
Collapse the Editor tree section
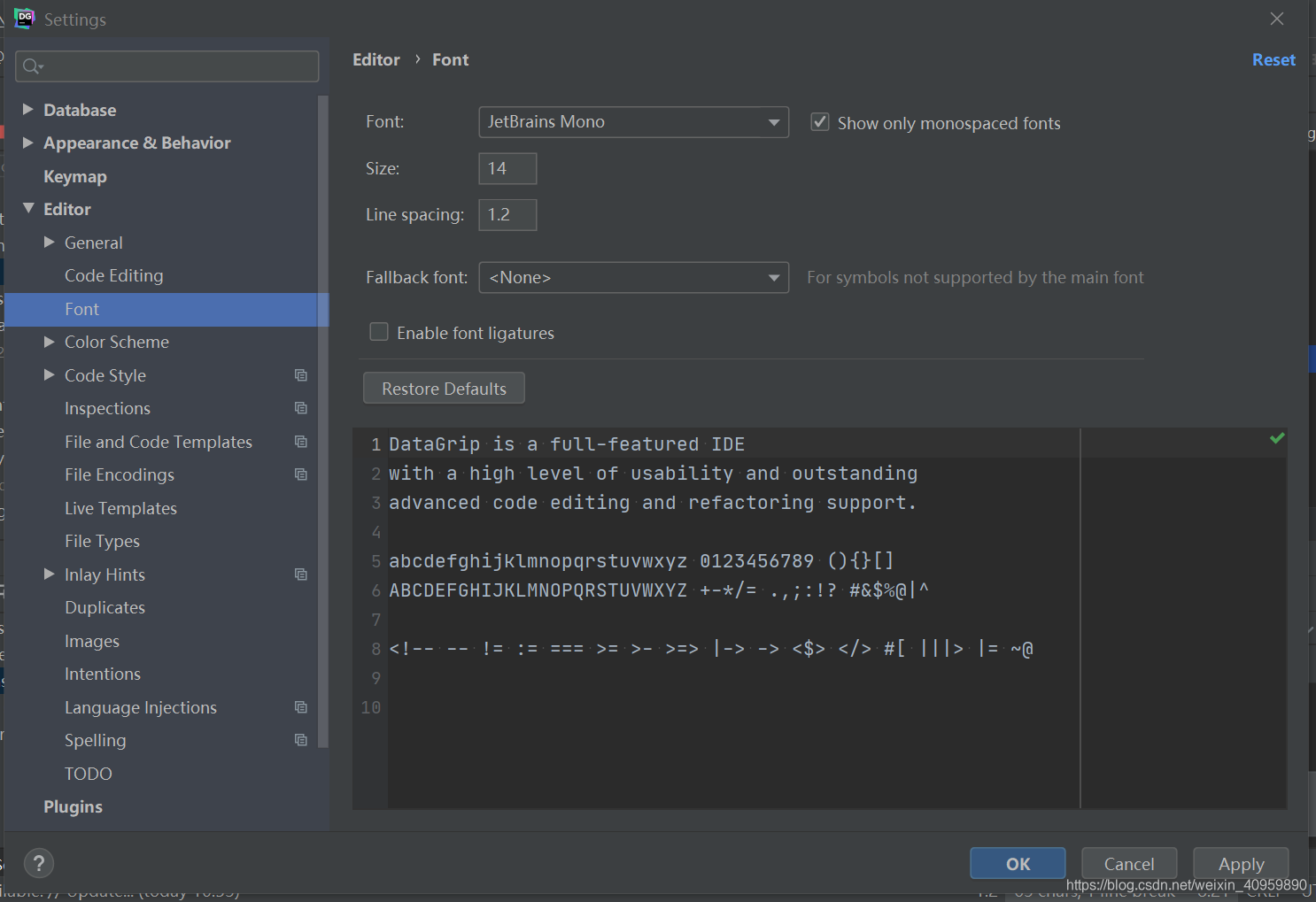tap(28, 209)
